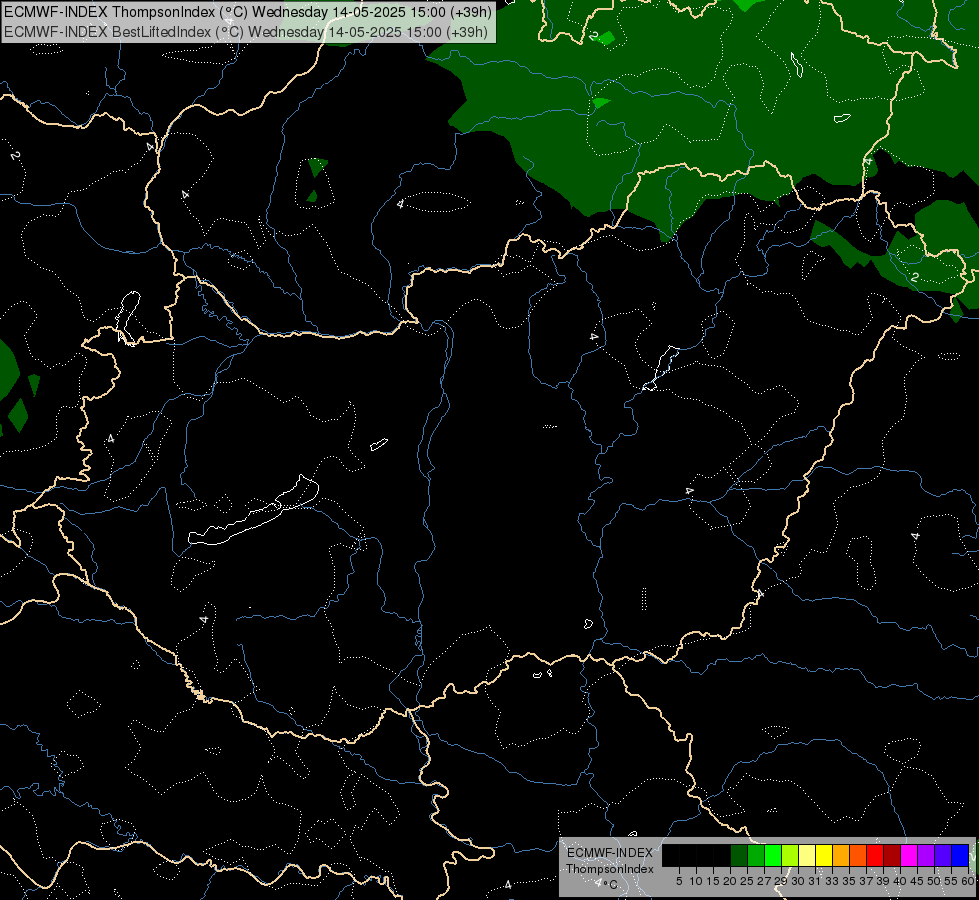Click the legend tick label 20
979x900 pixels.
coord(730,881)
